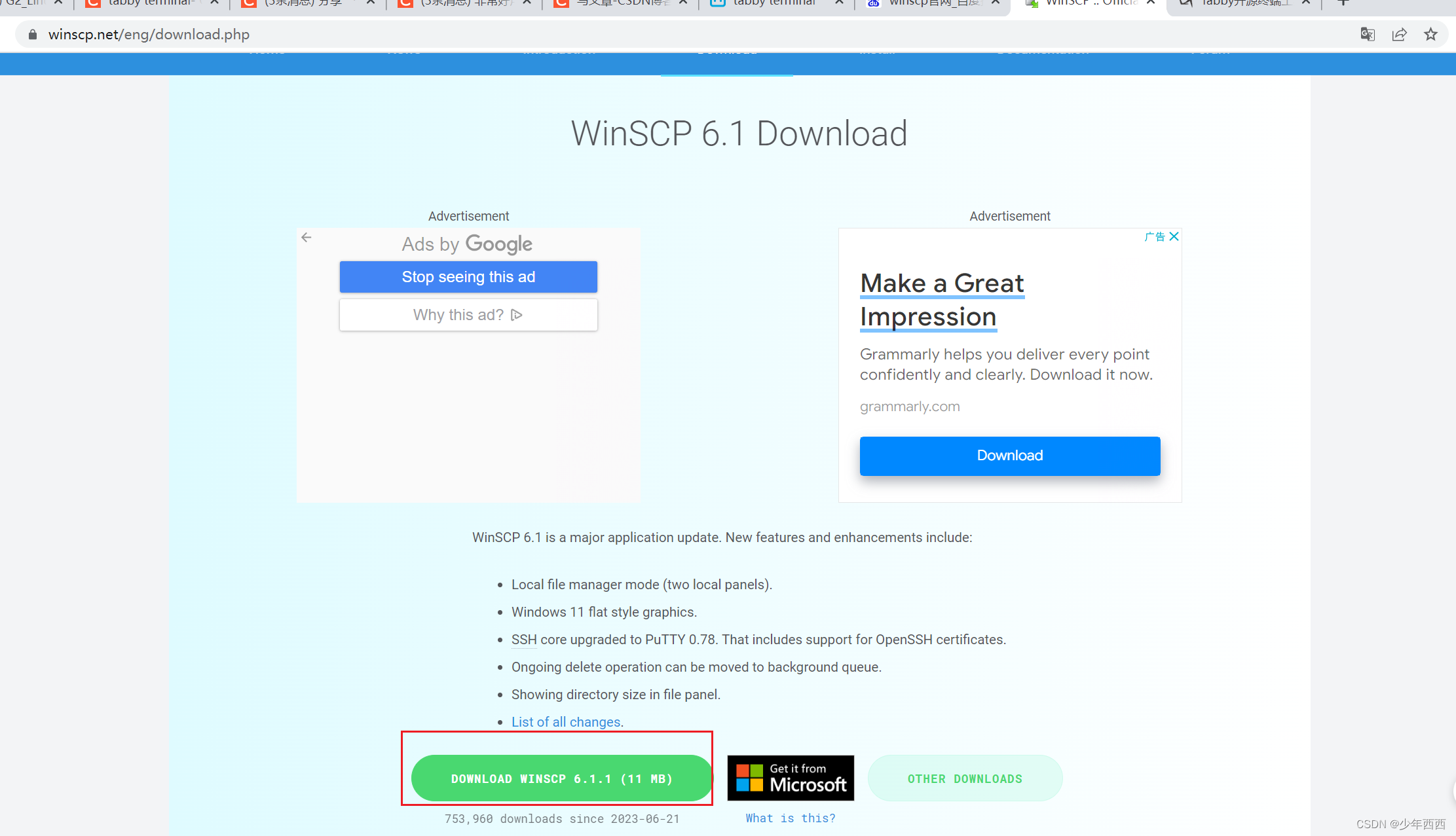Bookmark this page with star icon
Image resolution: width=1456 pixels, height=836 pixels.
tap(1430, 34)
